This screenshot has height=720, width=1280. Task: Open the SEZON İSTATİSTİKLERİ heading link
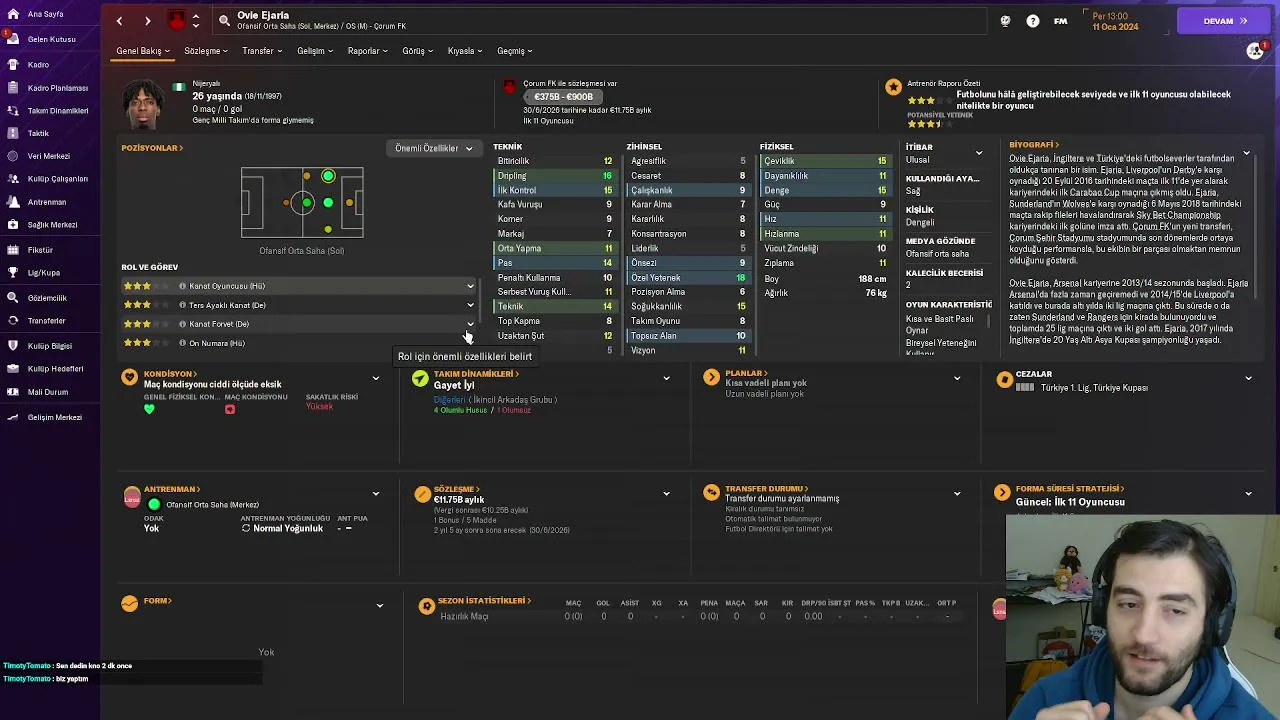(484, 601)
